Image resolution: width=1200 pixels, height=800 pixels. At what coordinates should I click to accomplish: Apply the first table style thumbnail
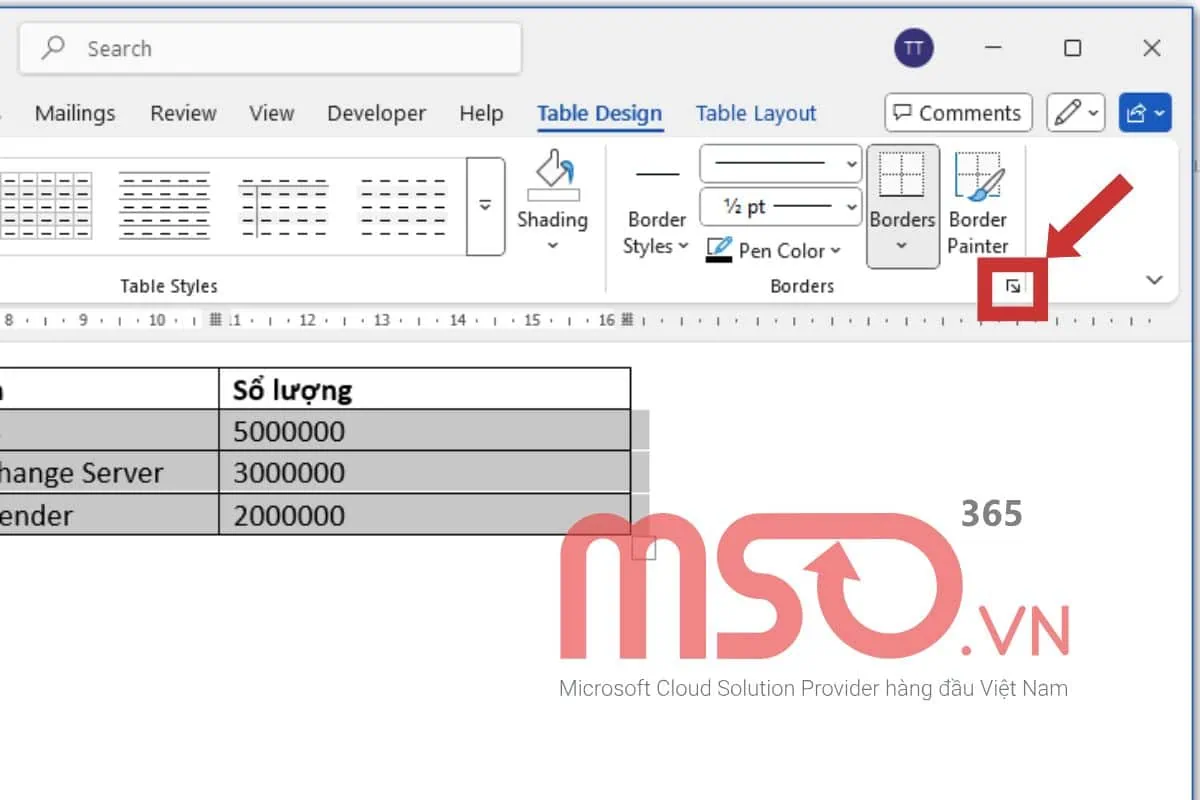pyautogui.click(x=45, y=204)
